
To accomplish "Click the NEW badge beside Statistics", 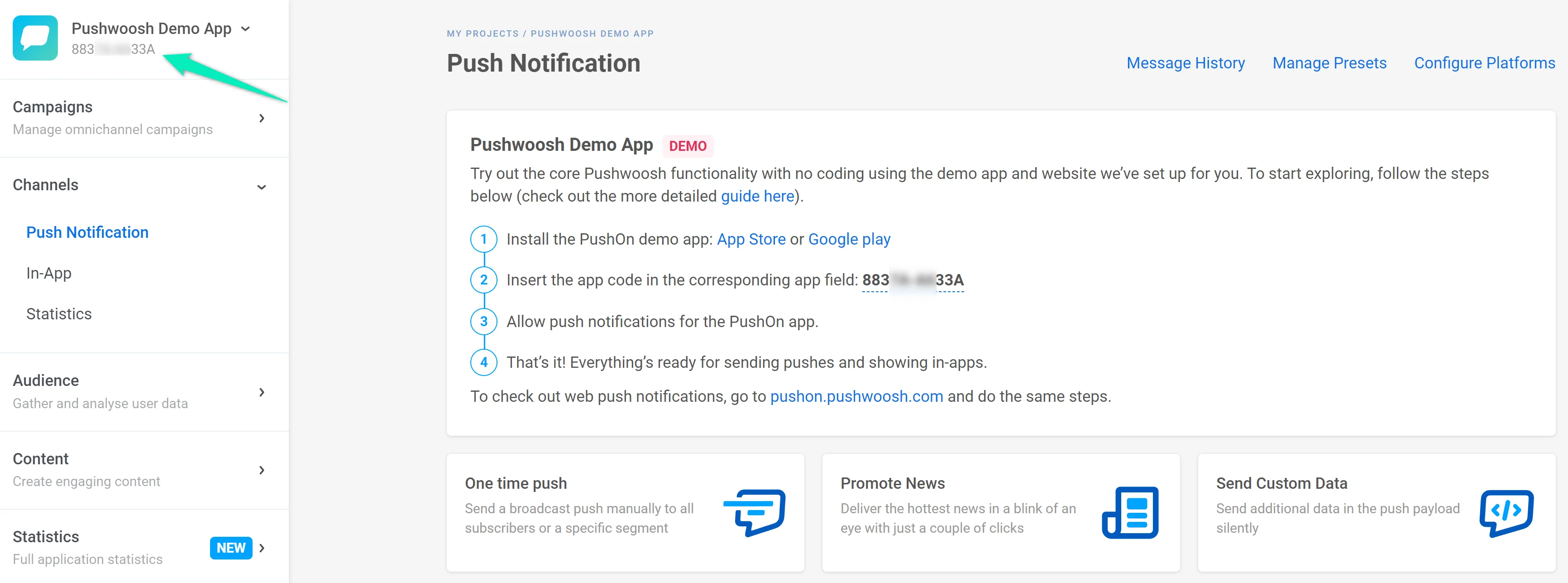I will point(231,548).
